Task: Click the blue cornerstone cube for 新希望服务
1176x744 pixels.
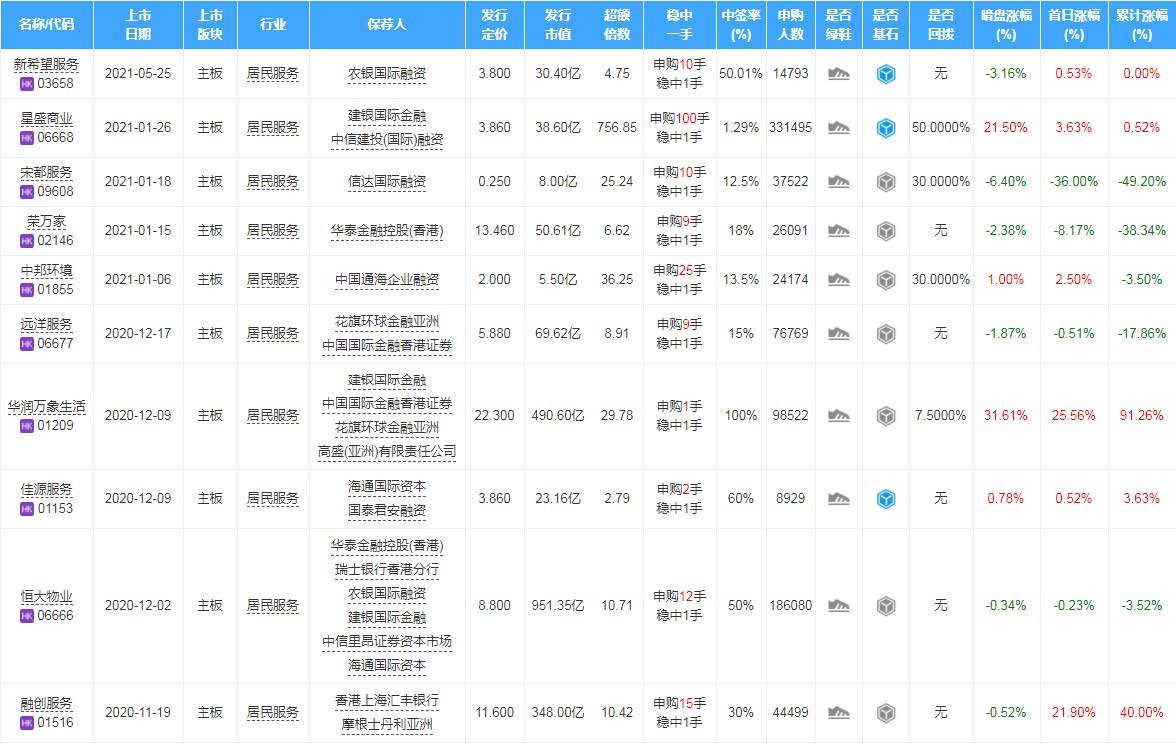Action: coord(885,74)
